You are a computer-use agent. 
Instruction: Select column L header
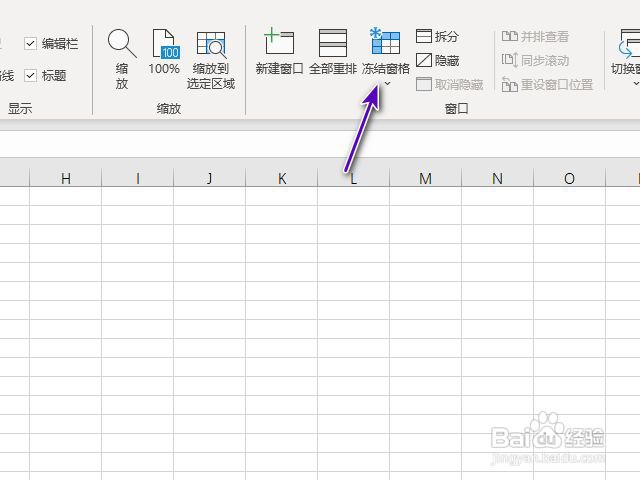click(x=353, y=178)
